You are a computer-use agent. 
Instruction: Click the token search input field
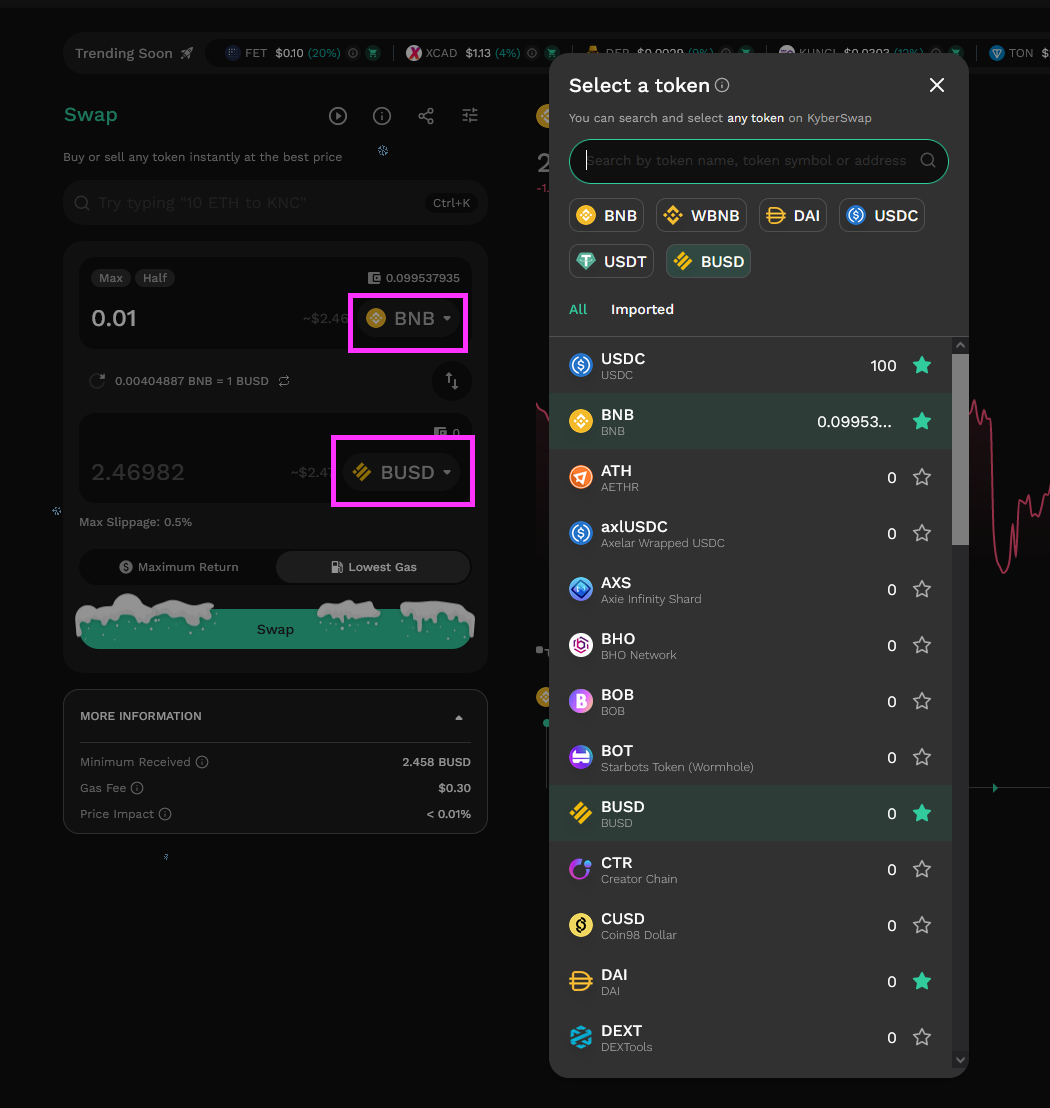coord(759,161)
